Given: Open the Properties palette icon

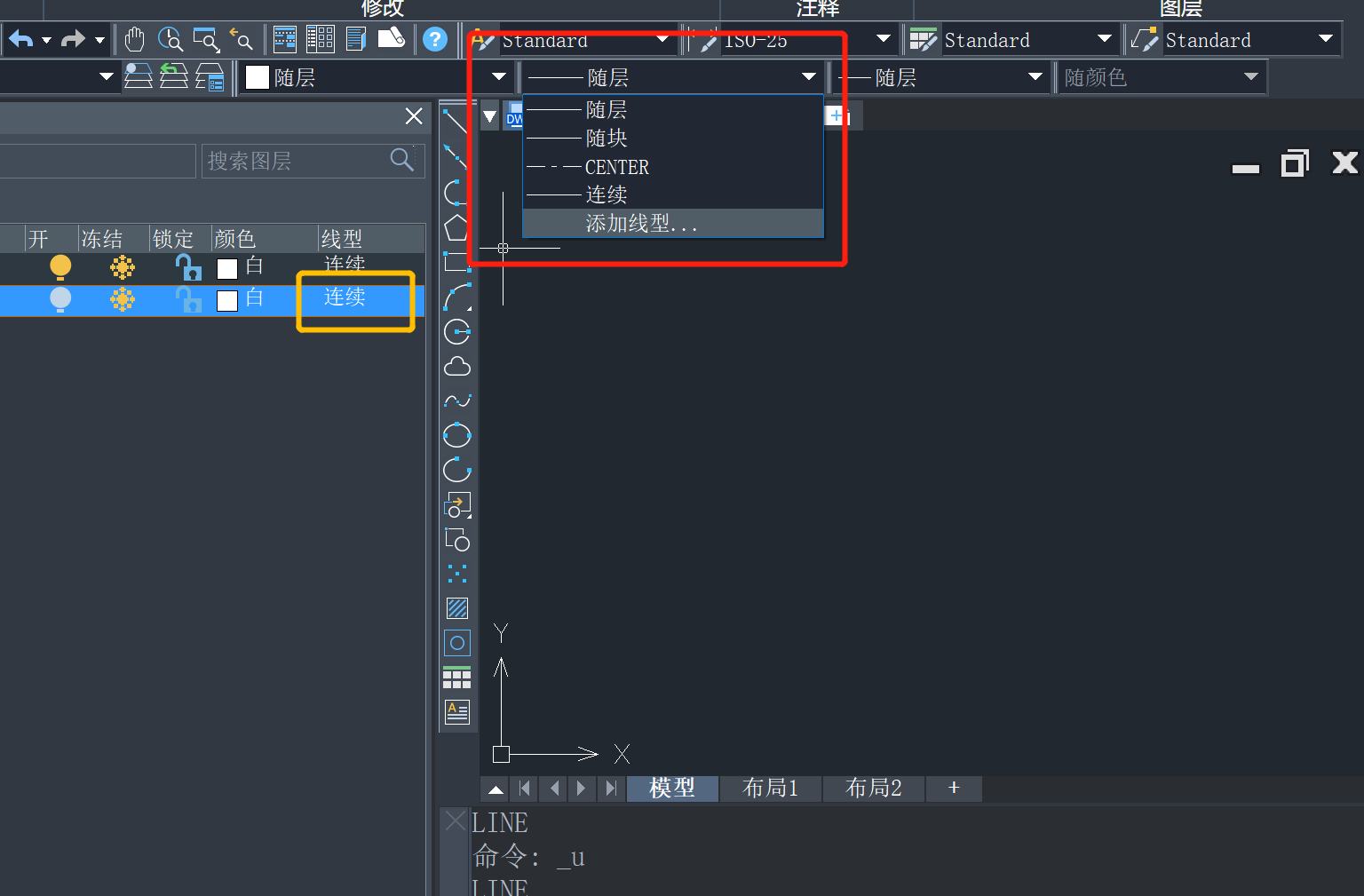Looking at the screenshot, I should coord(285,39).
